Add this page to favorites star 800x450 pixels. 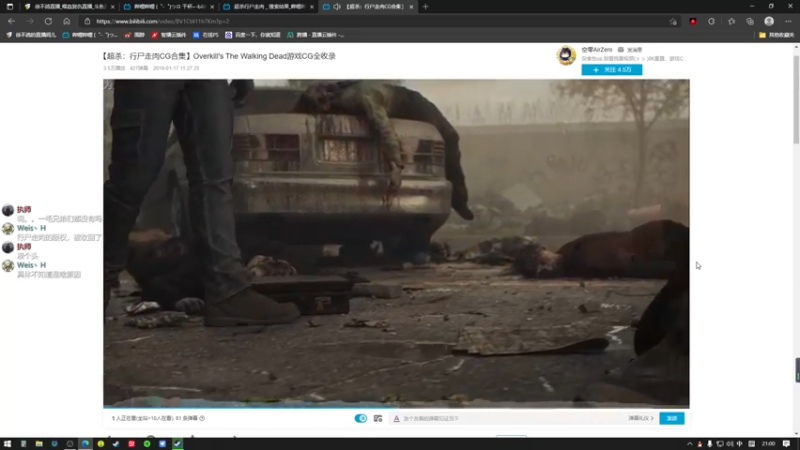[x=673, y=21]
